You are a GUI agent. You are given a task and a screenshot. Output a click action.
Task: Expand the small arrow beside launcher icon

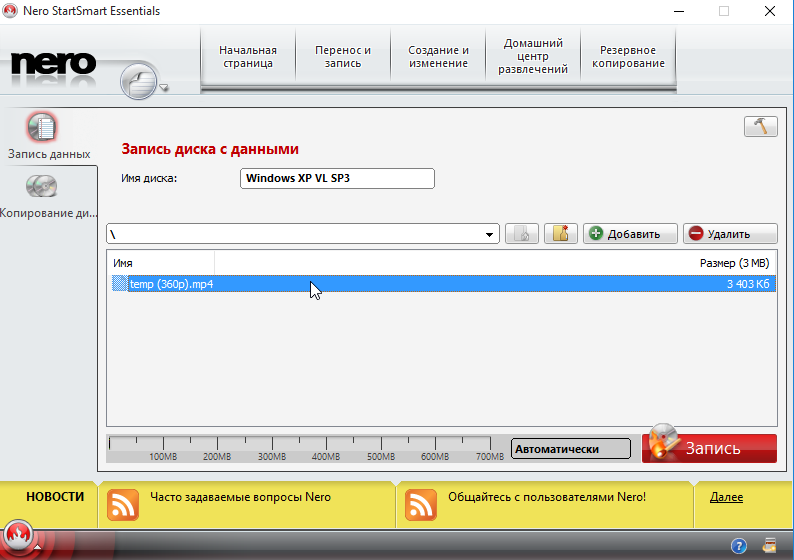[x=164, y=88]
